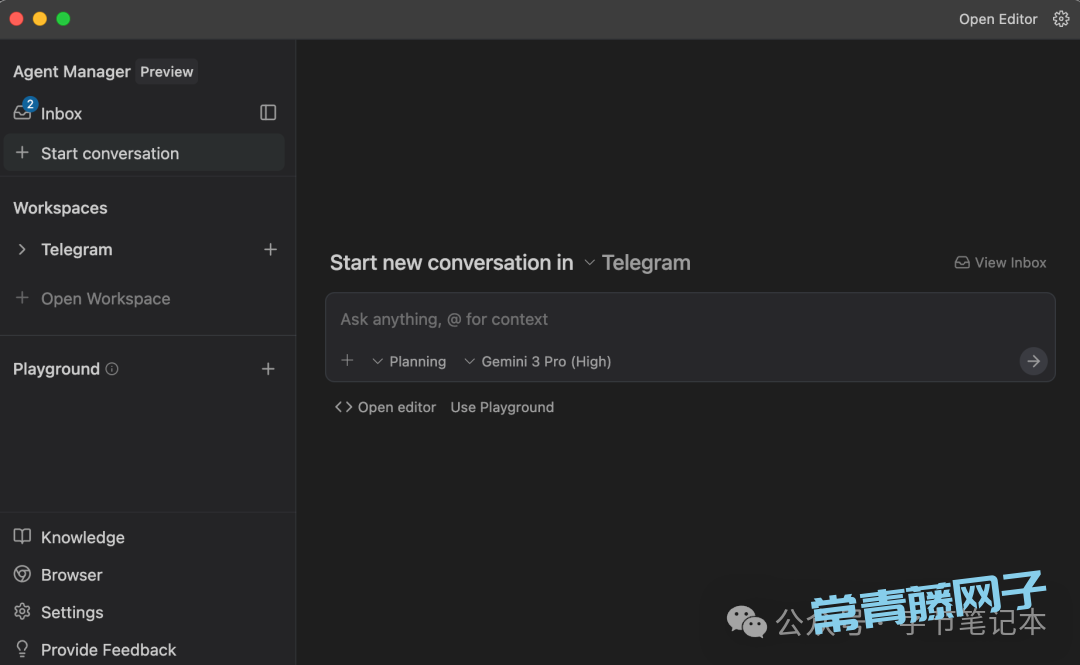Open the Knowledge book icon item
The height and width of the screenshot is (665, 1080).
82,537
